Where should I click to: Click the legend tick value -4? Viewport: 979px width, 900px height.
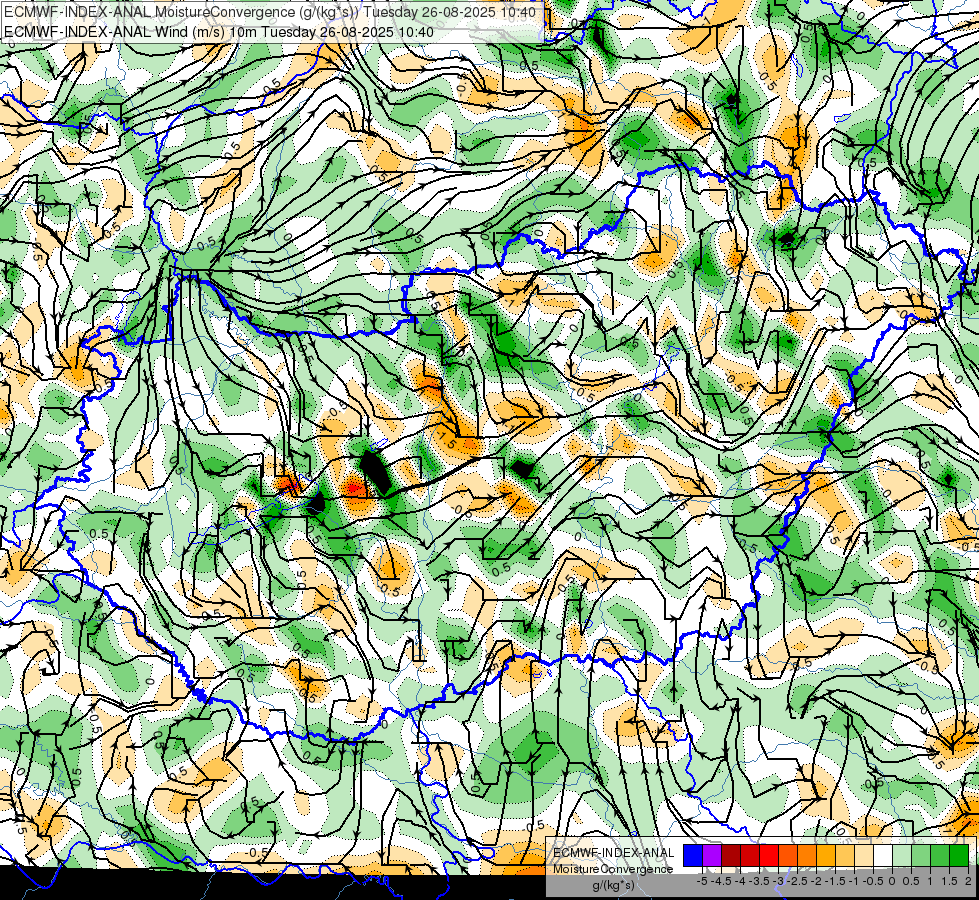(x=740, y=881)
